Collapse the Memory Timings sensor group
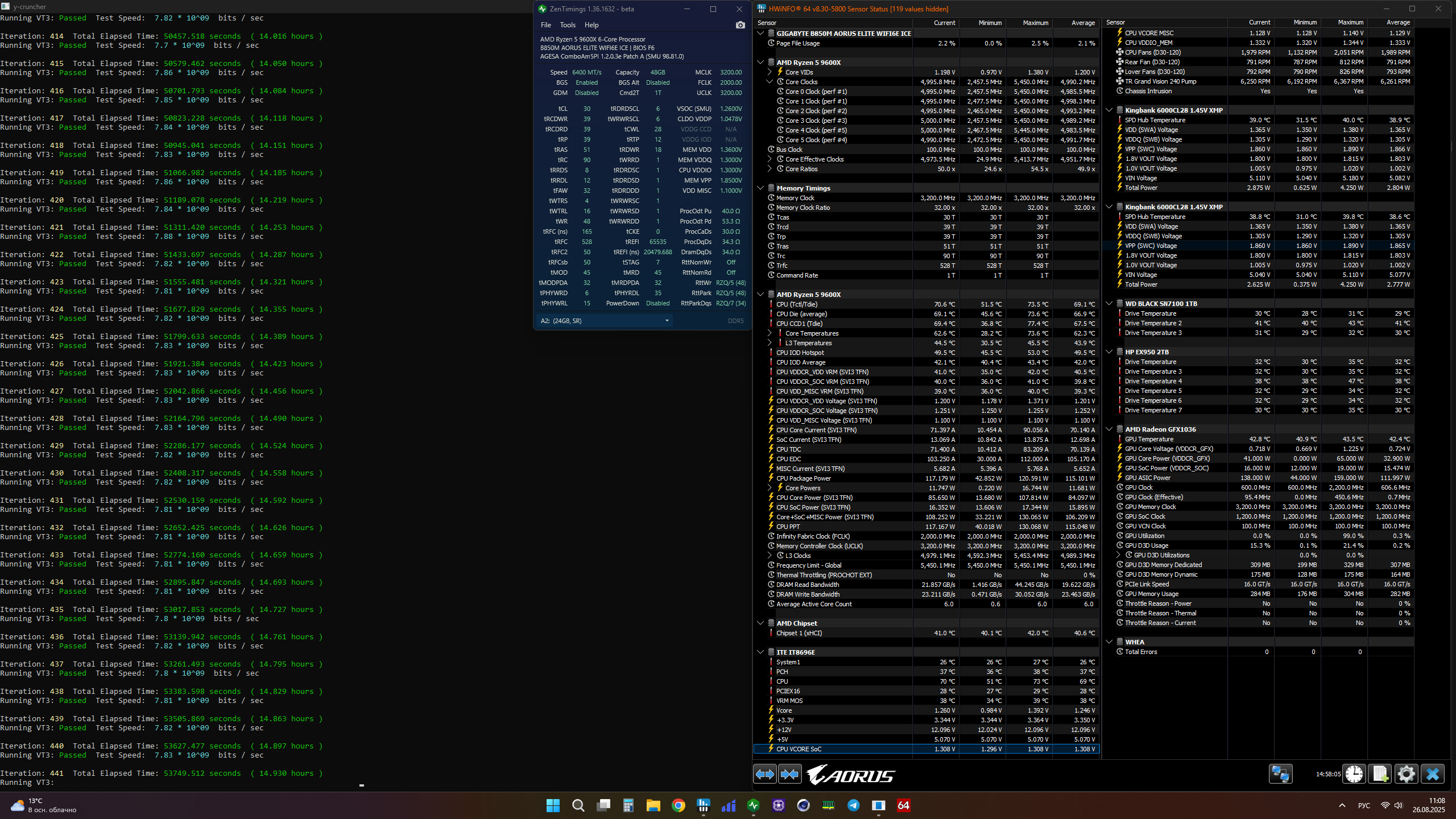The height and width of the screenshot is (819, 1456). pos(760,188)
